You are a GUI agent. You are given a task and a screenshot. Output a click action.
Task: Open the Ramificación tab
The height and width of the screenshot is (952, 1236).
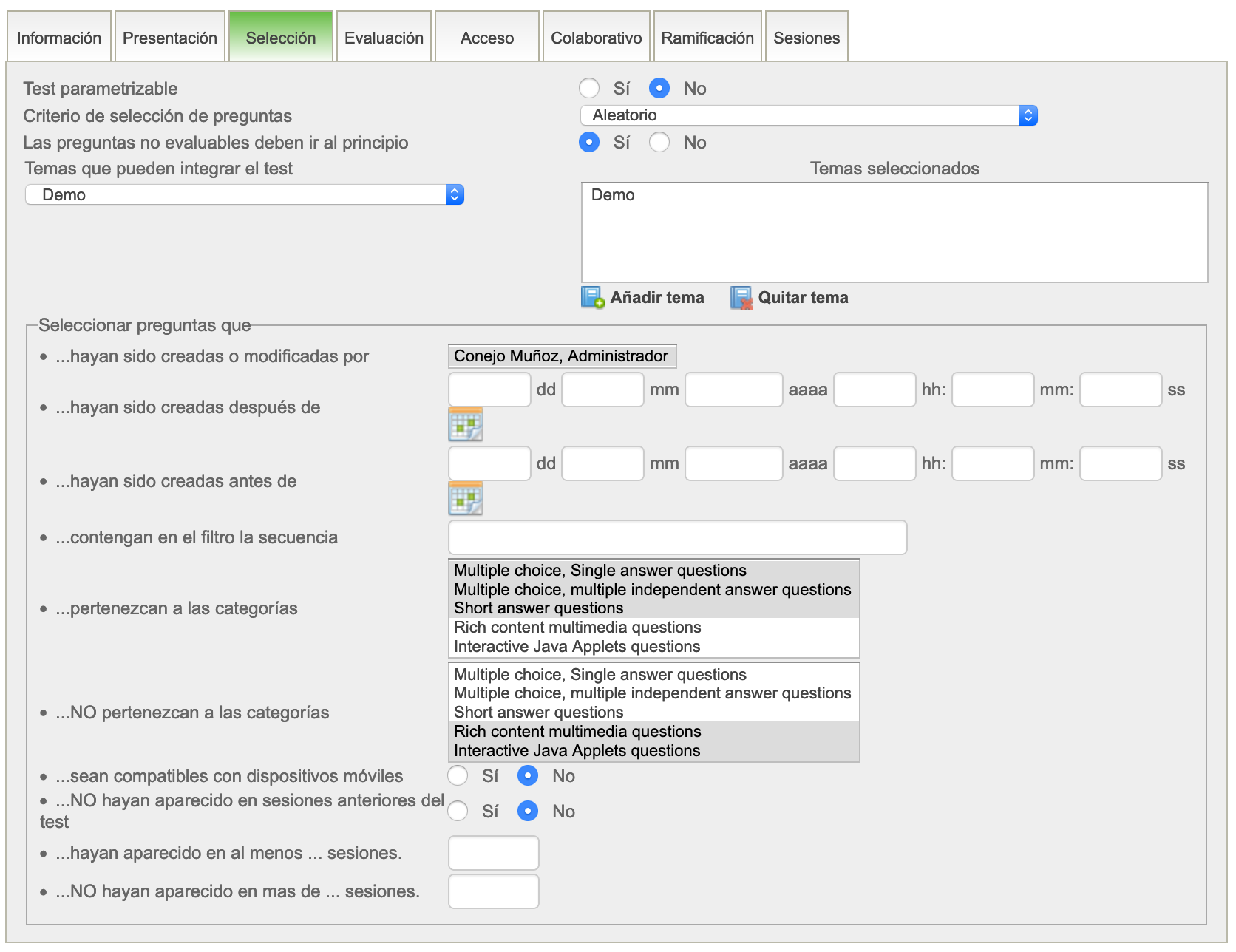pos(707,38)
